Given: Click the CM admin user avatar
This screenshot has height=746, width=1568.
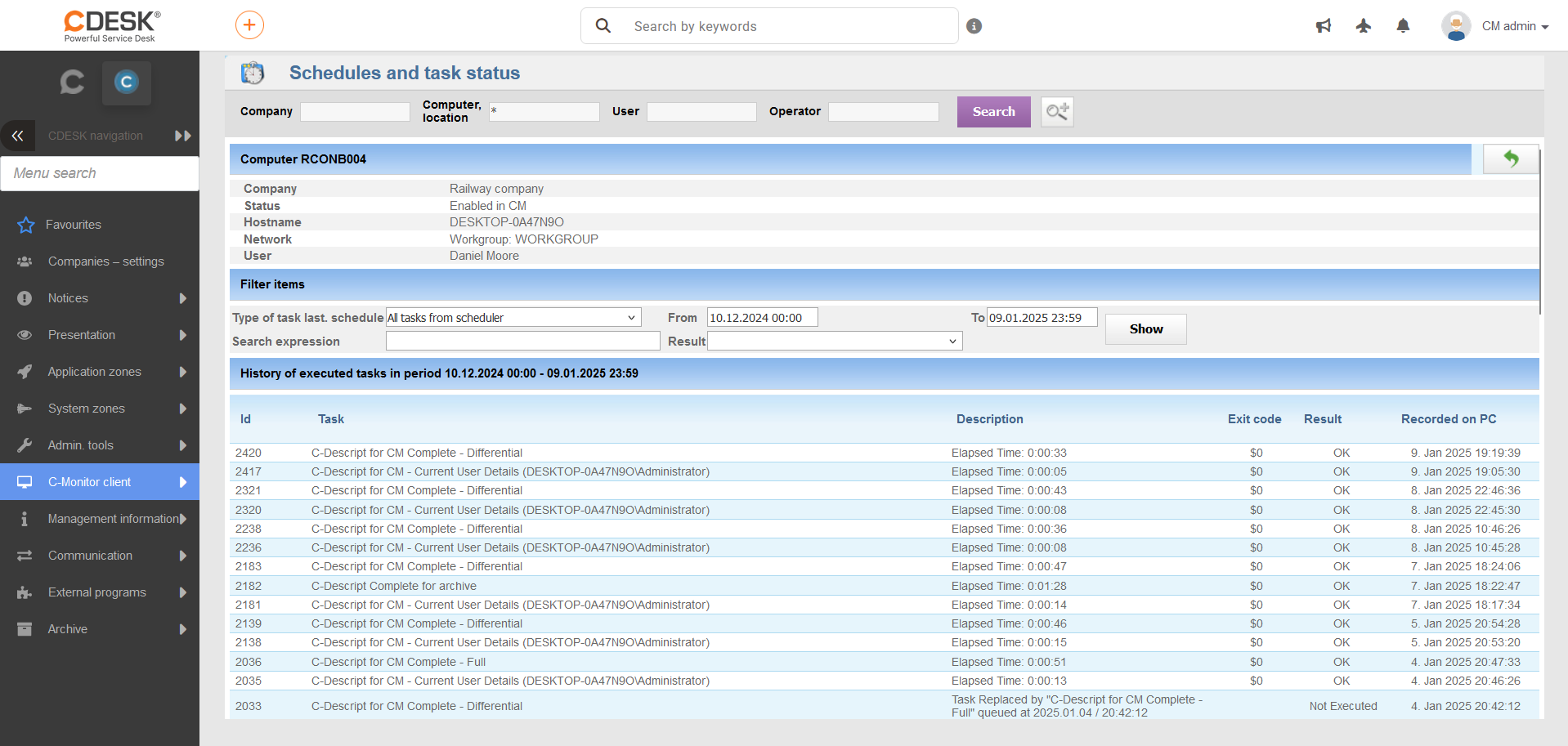Looking at the screenshot, I should click(1456, 26).
